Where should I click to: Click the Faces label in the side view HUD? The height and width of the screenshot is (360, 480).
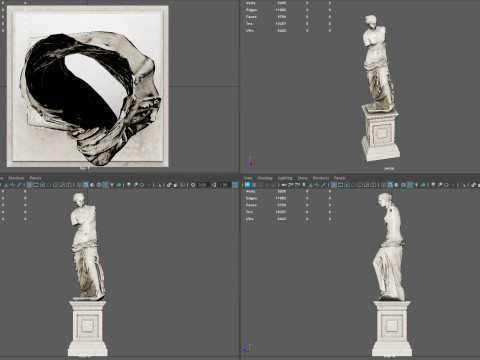[252, 205]
